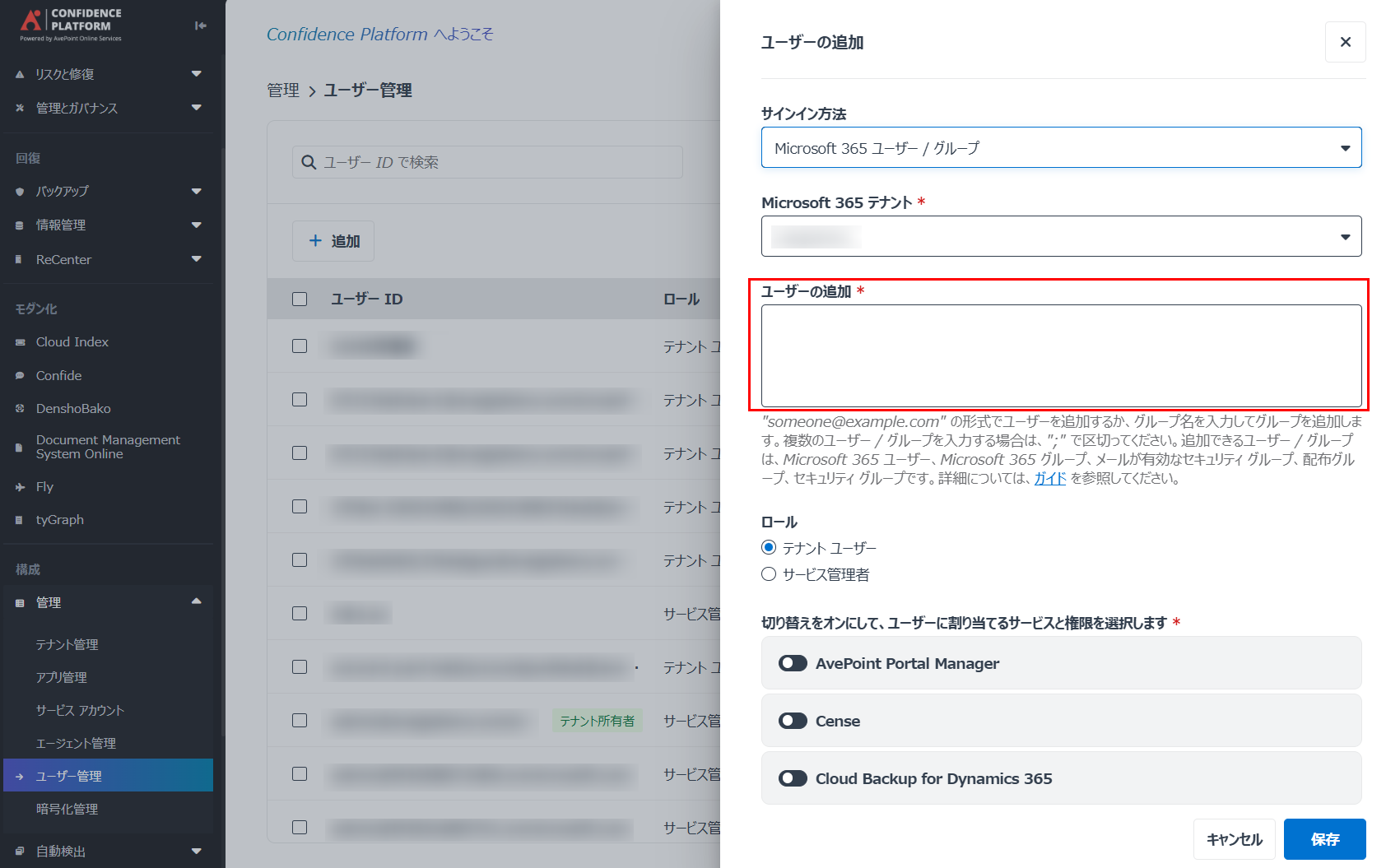The width and height of the screenshot is (1400, 868).
Task: Close the ユーザーの追加 panel
Action: pyautogui.click(x=1346, y=42)
